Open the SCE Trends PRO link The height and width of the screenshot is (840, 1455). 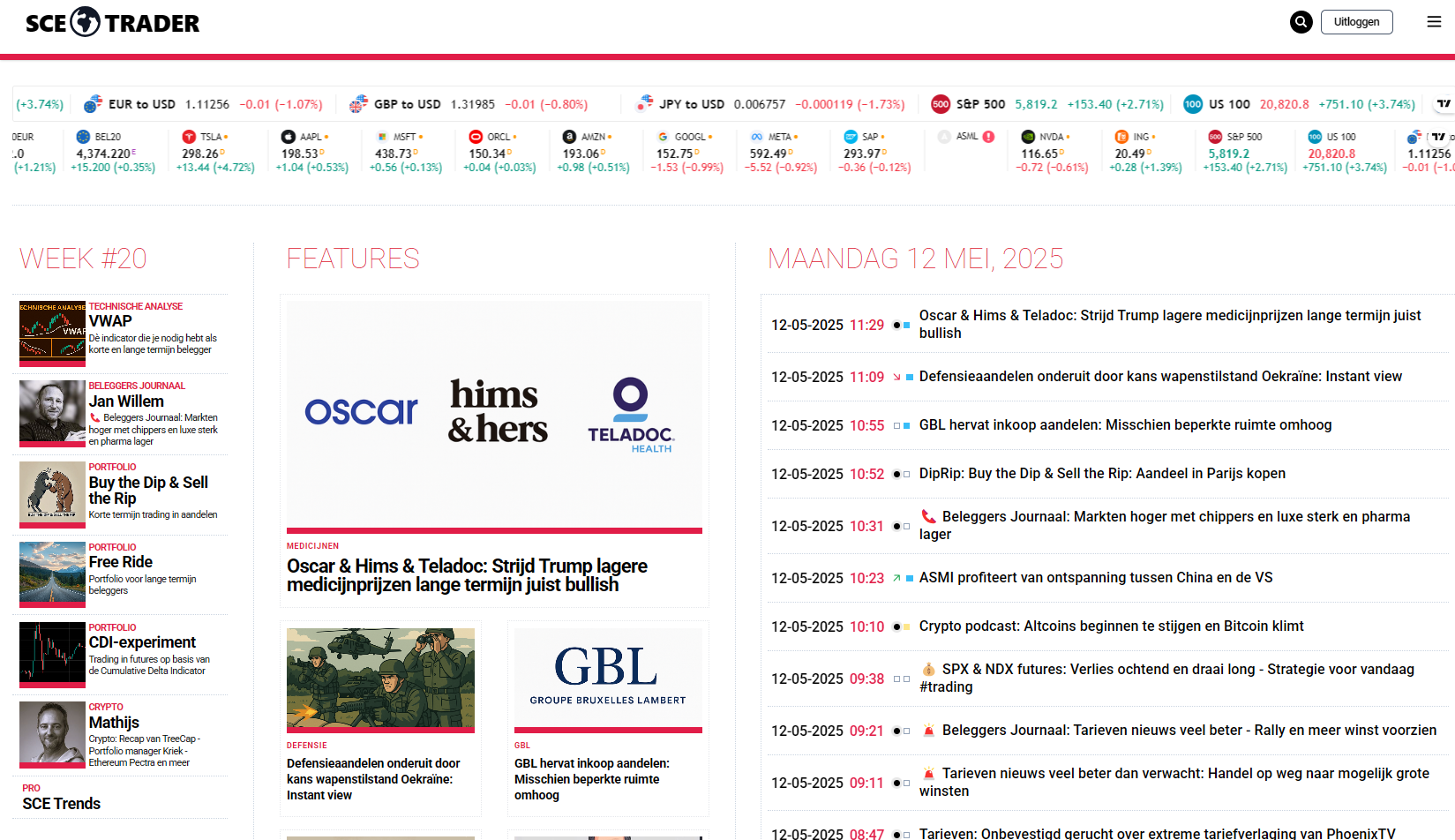tap(62, 804)
